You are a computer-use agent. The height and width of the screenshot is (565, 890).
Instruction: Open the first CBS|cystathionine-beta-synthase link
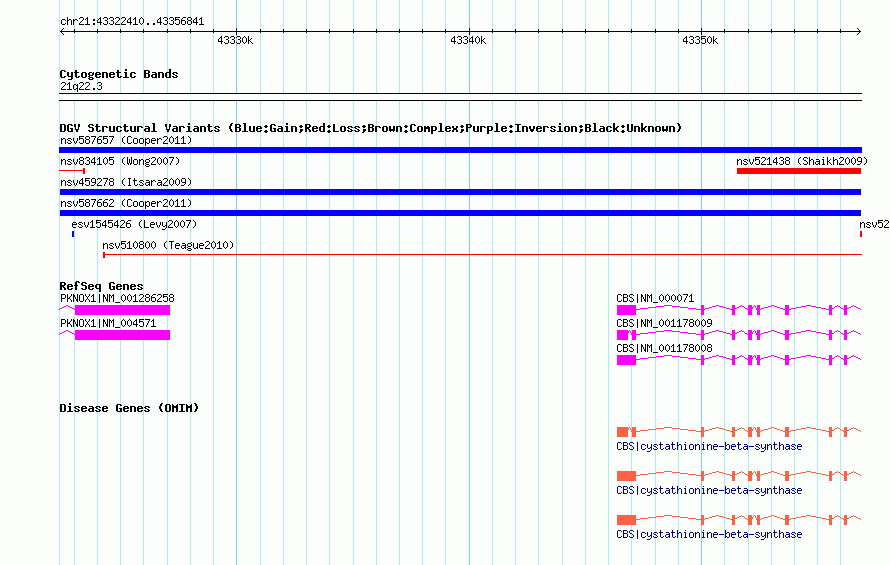pyautogui.click(x=709, y=446)
